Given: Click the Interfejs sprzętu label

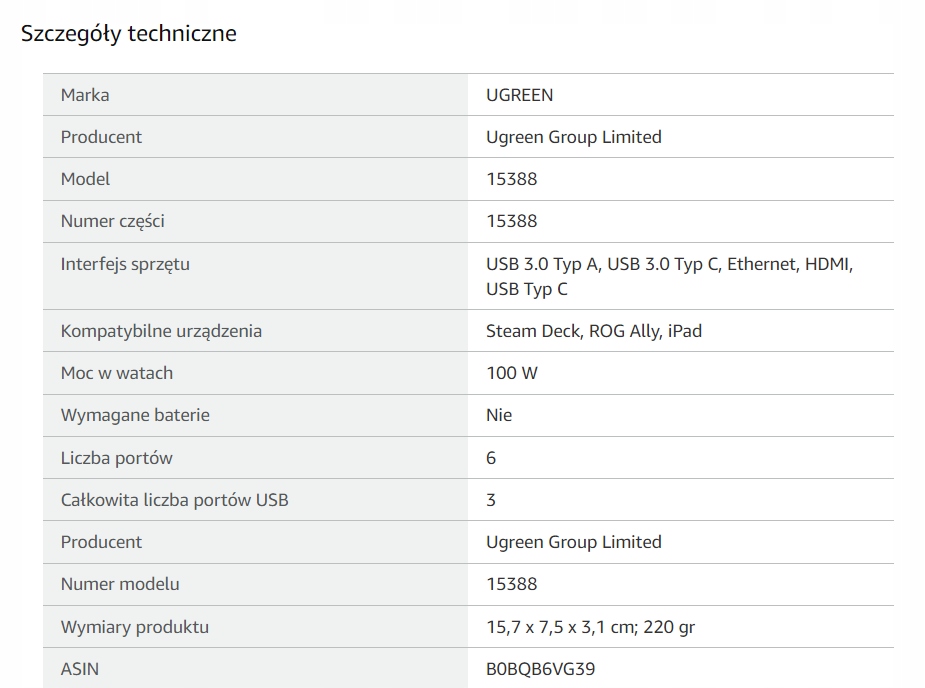Looking at the screenshot, I should click(125, 264).
